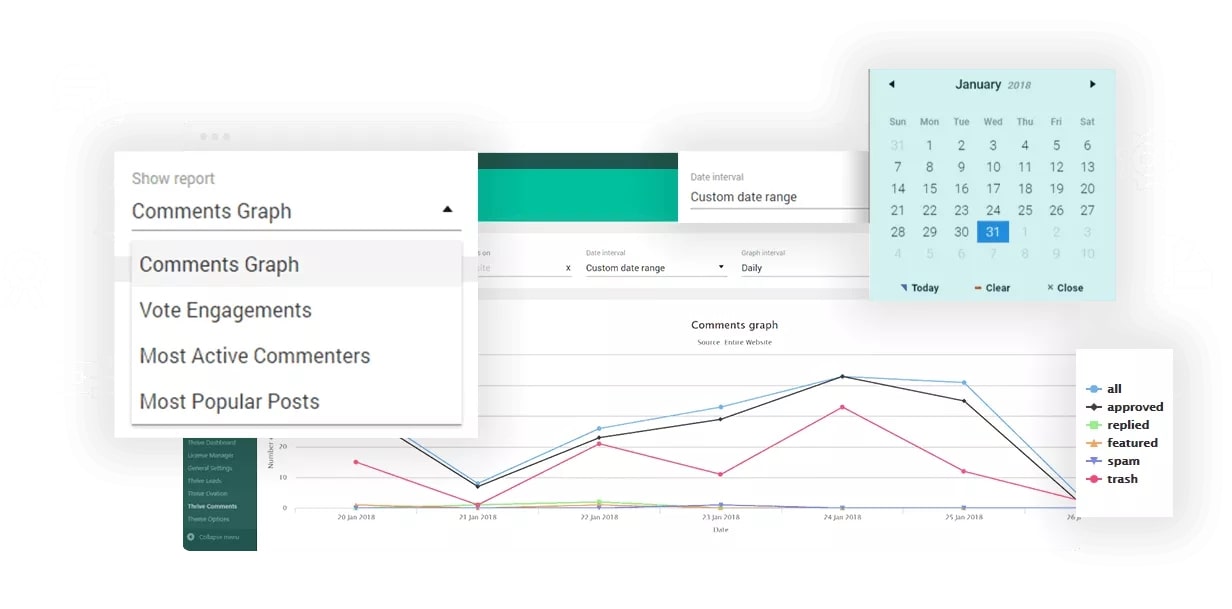Toggle the spam series in the legend
Viewport: 1232px width, 609px height.
(x=1125, y=461)
